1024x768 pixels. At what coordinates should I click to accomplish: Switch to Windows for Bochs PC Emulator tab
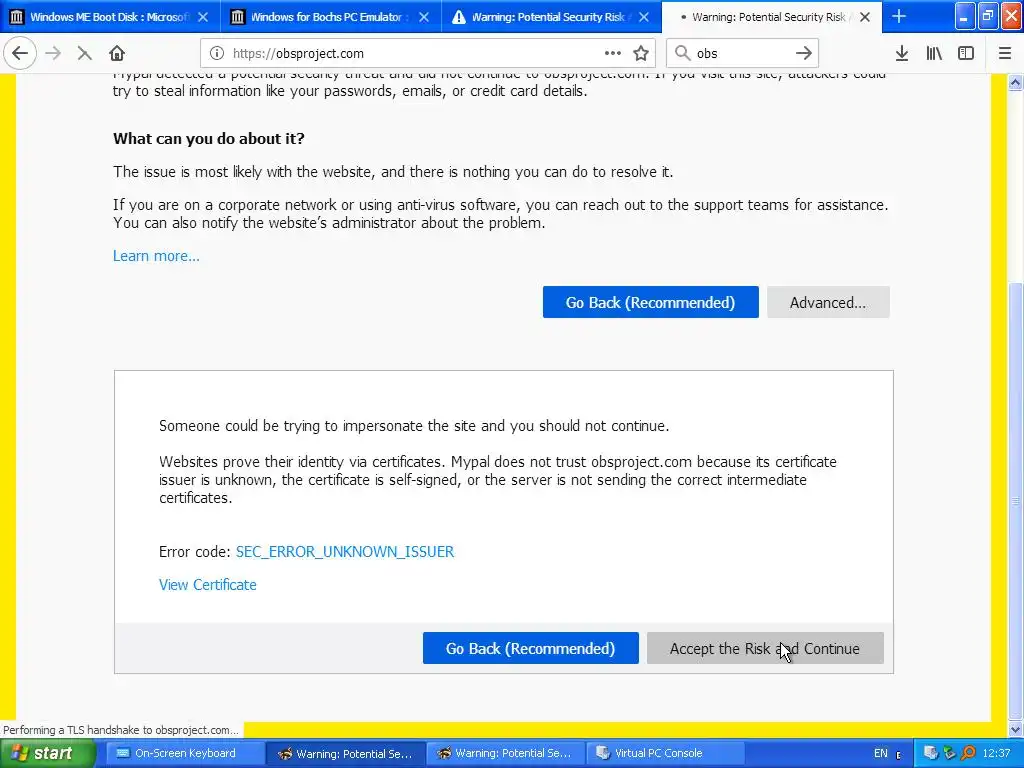pyautogui.click(x=330, y=17)
